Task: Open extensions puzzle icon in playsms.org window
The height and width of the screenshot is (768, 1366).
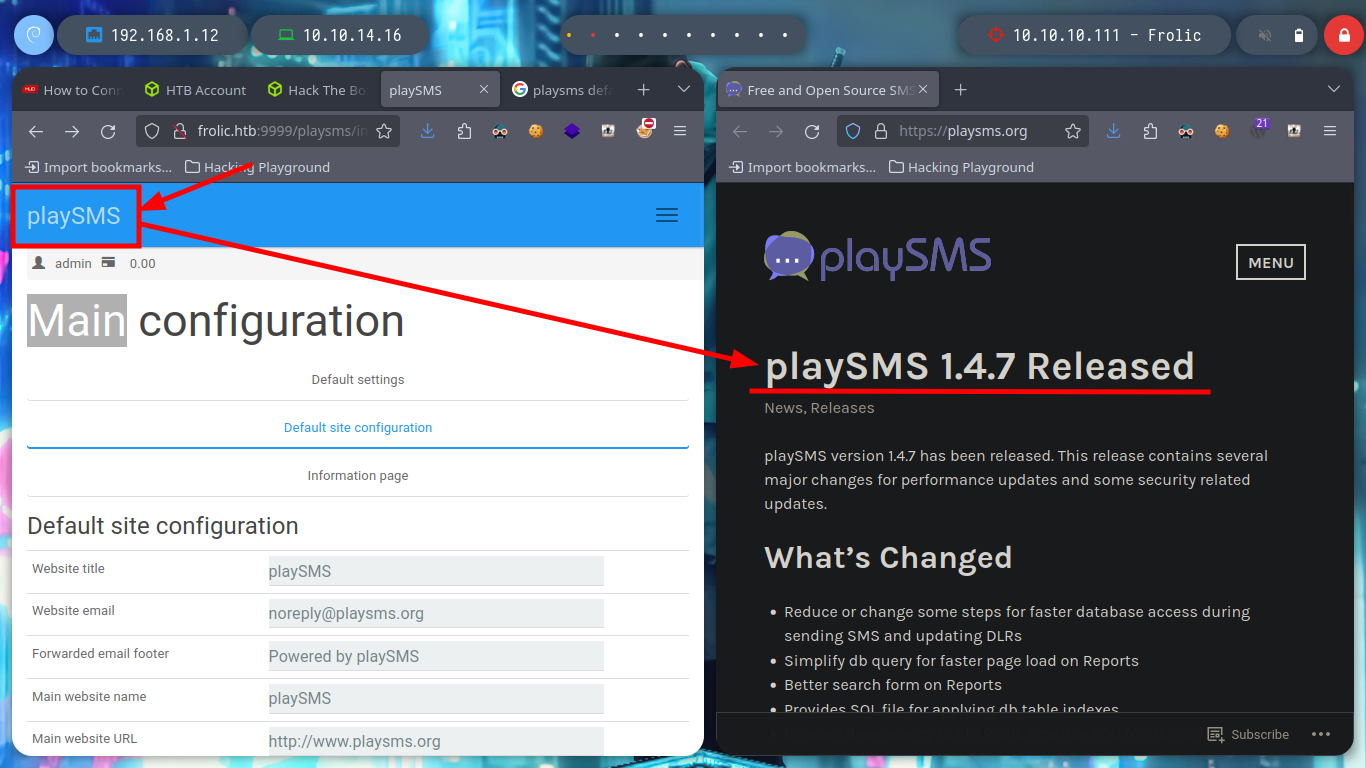Action: coord(1150,131)
